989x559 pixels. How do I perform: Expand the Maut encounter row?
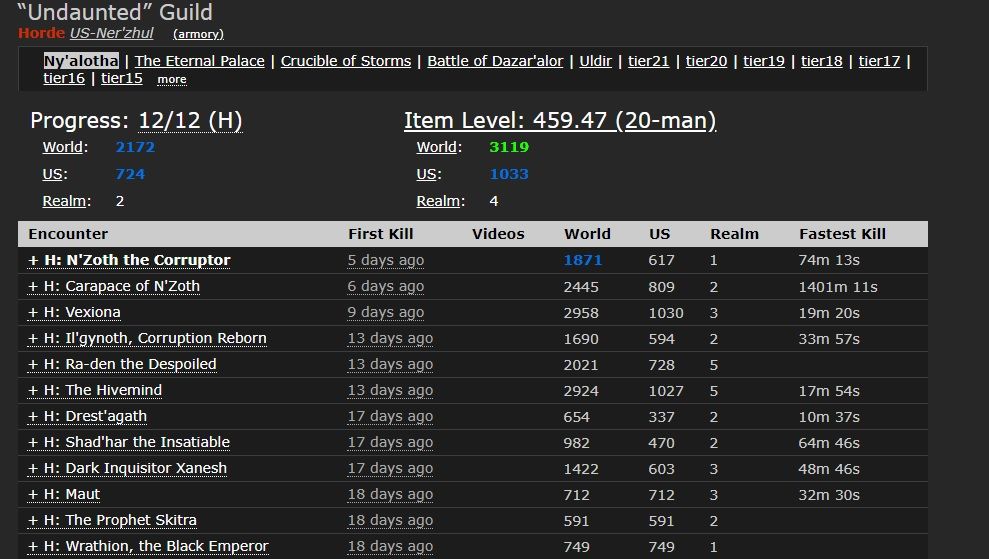tap(64, 494)
